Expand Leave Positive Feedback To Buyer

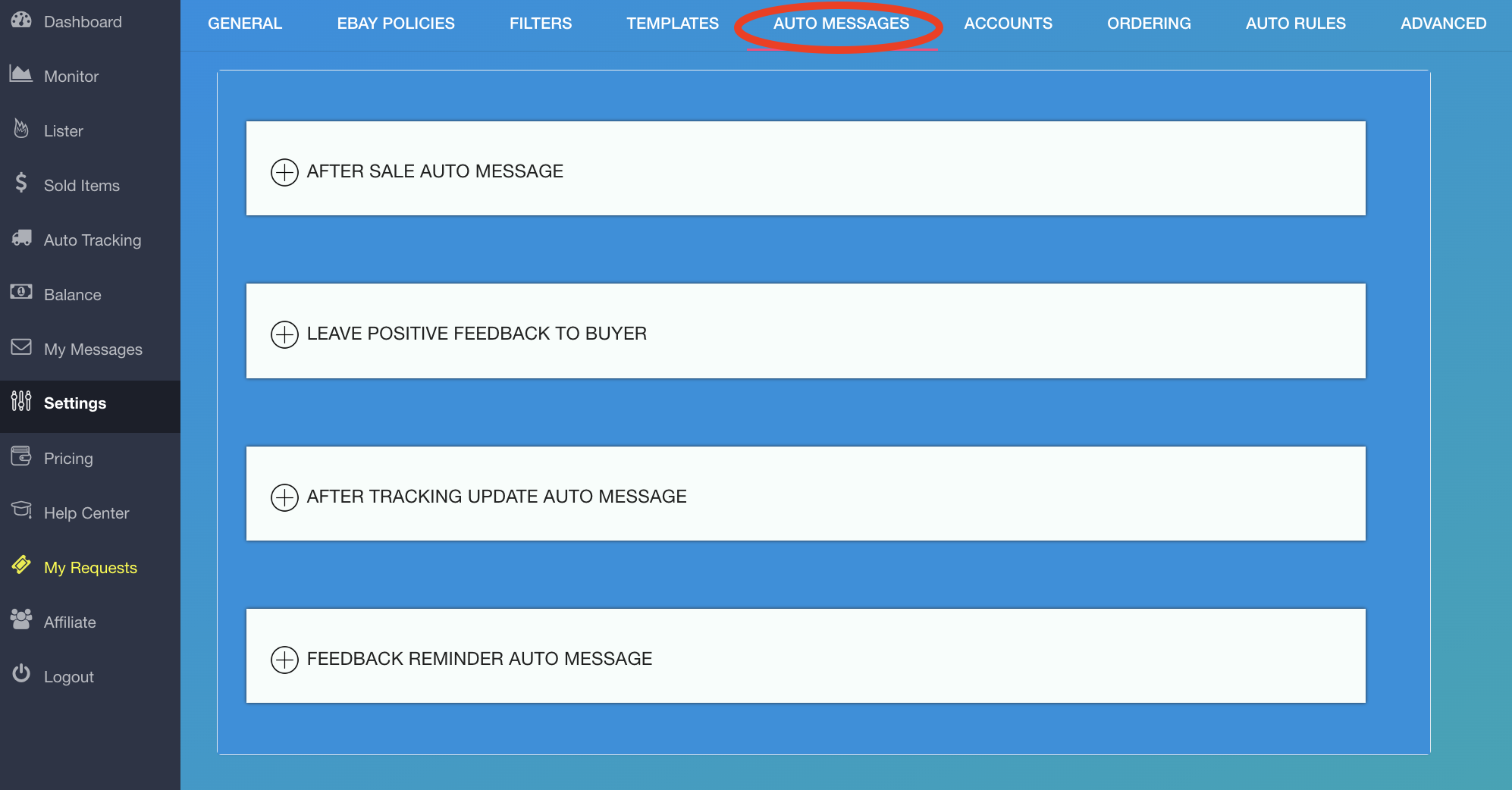[284, 334]
